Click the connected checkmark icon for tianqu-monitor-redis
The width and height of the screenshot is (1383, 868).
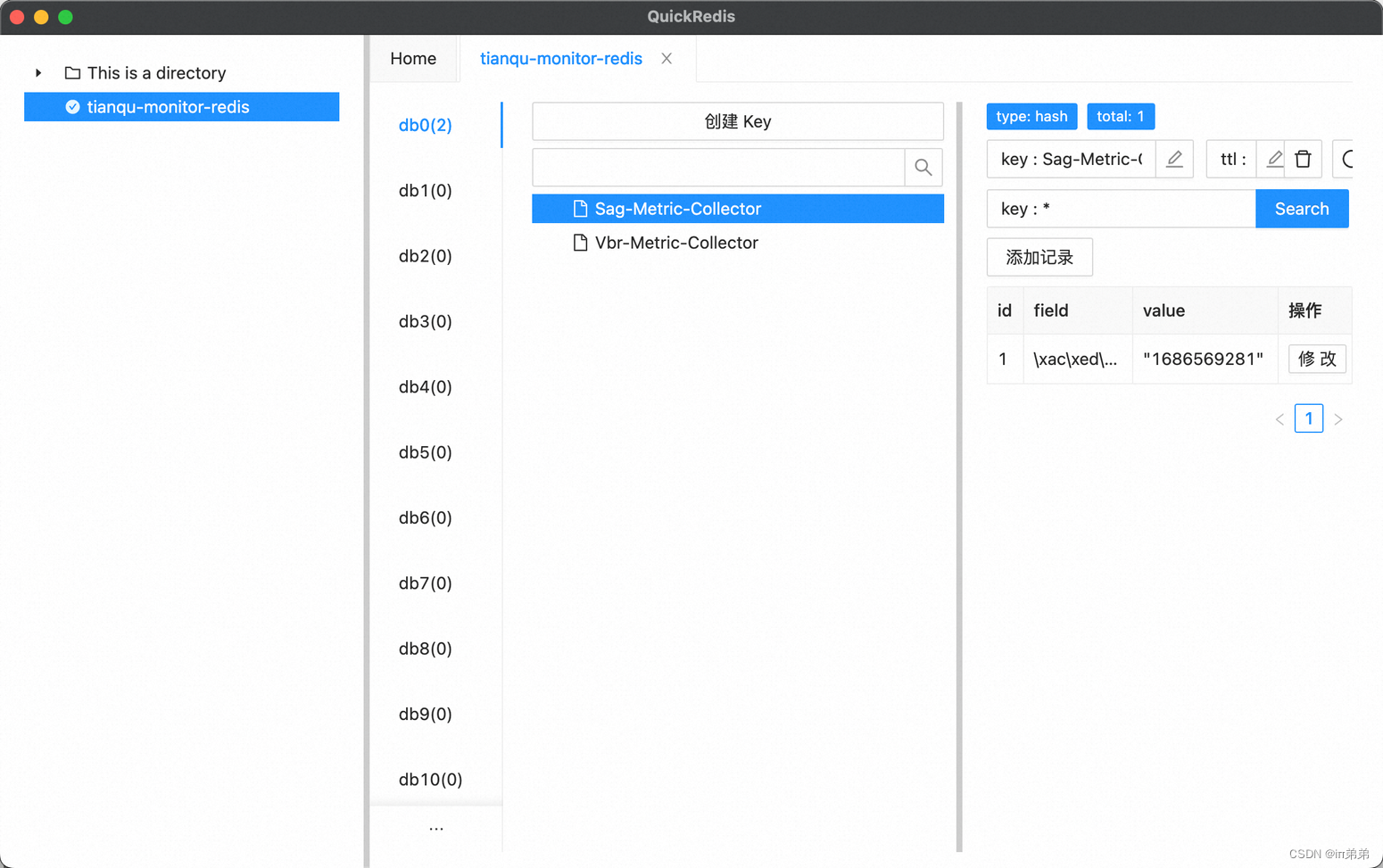[73, 107]
